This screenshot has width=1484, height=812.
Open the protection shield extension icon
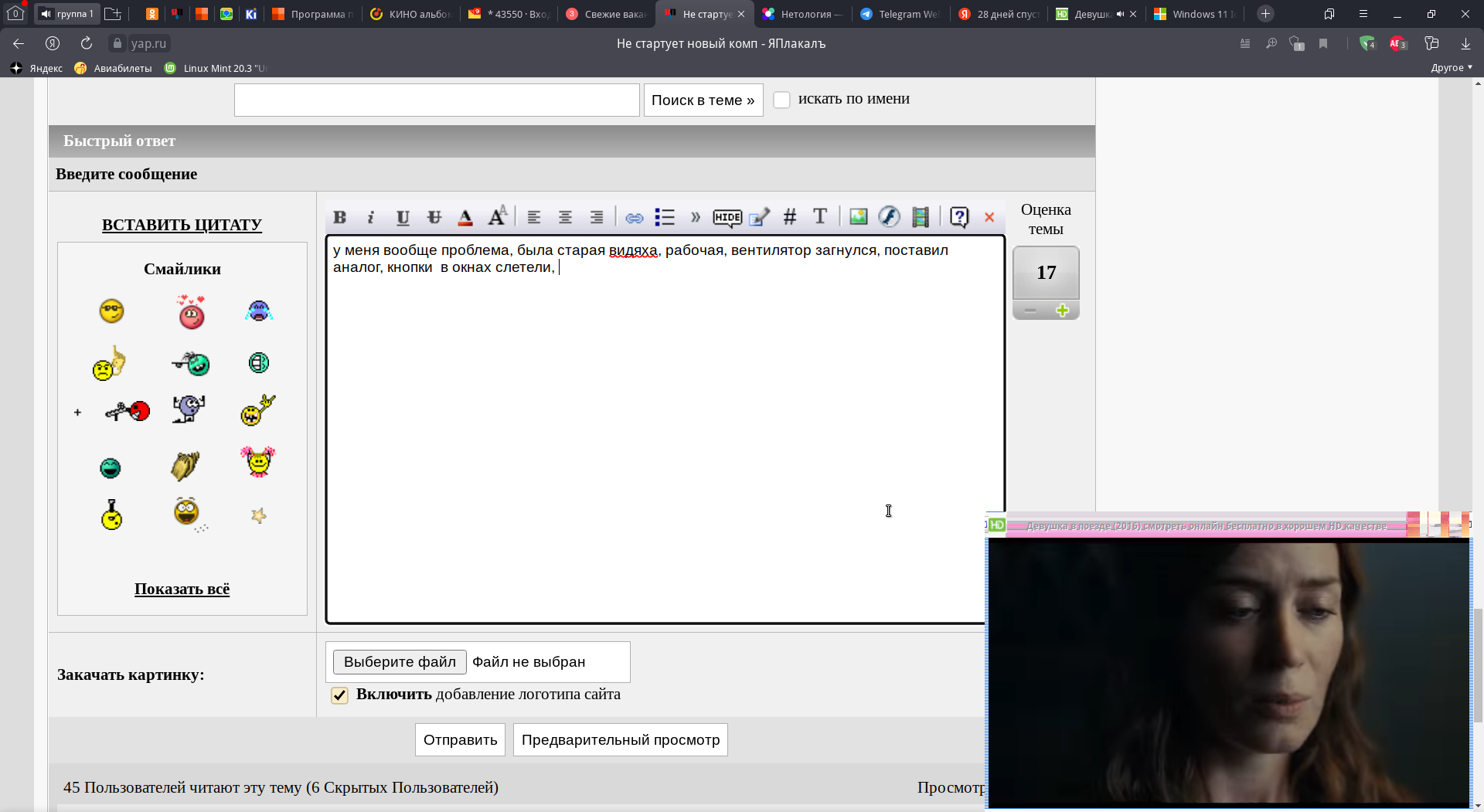tap(1367, 43)
